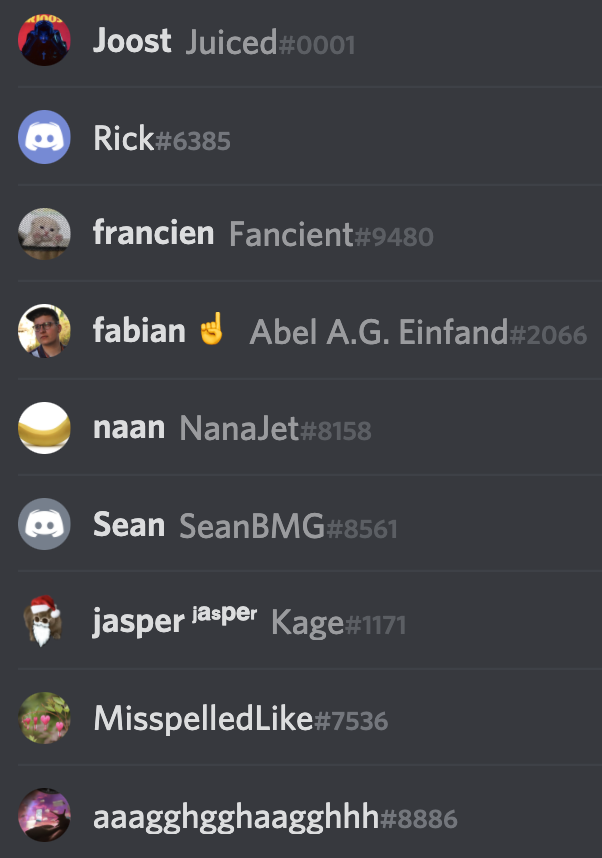
Task: Open the NanaJet#8158 entry
Action: pyautogui.click(x=275, y=428)
